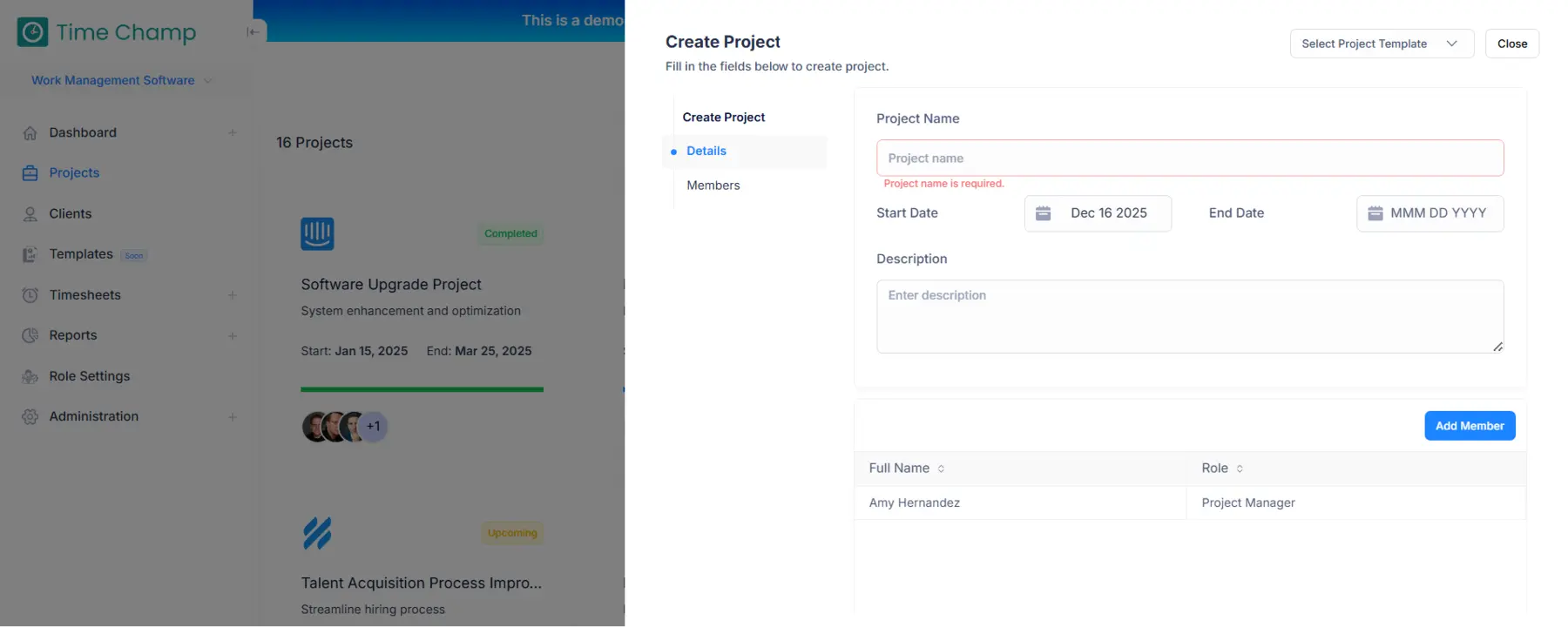Image resolution: width=1568 pixels, height=627 pixels.
Task: Click the Time Champ clock logo
Action: [32, 32]
